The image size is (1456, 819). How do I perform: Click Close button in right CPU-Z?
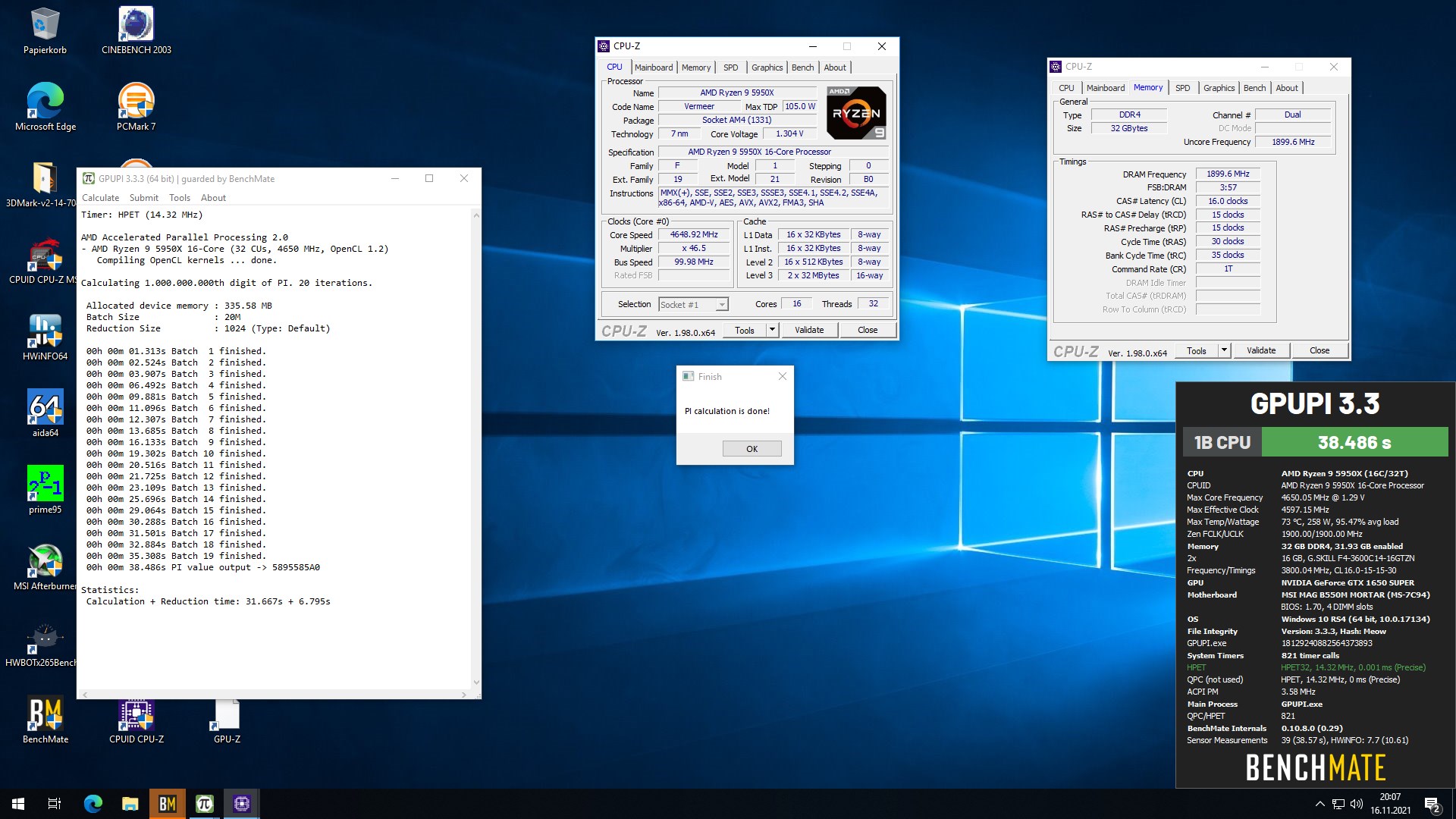(1319, 350)
